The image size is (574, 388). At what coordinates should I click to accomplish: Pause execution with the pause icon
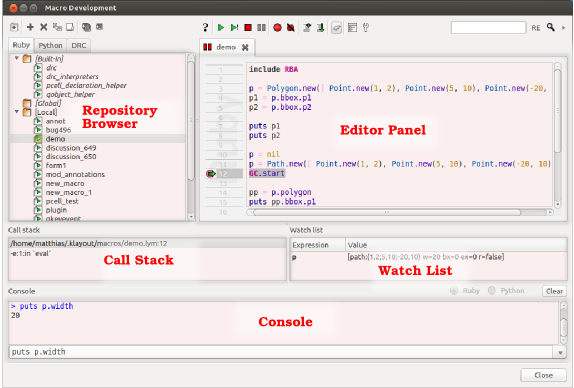point(261,27)
